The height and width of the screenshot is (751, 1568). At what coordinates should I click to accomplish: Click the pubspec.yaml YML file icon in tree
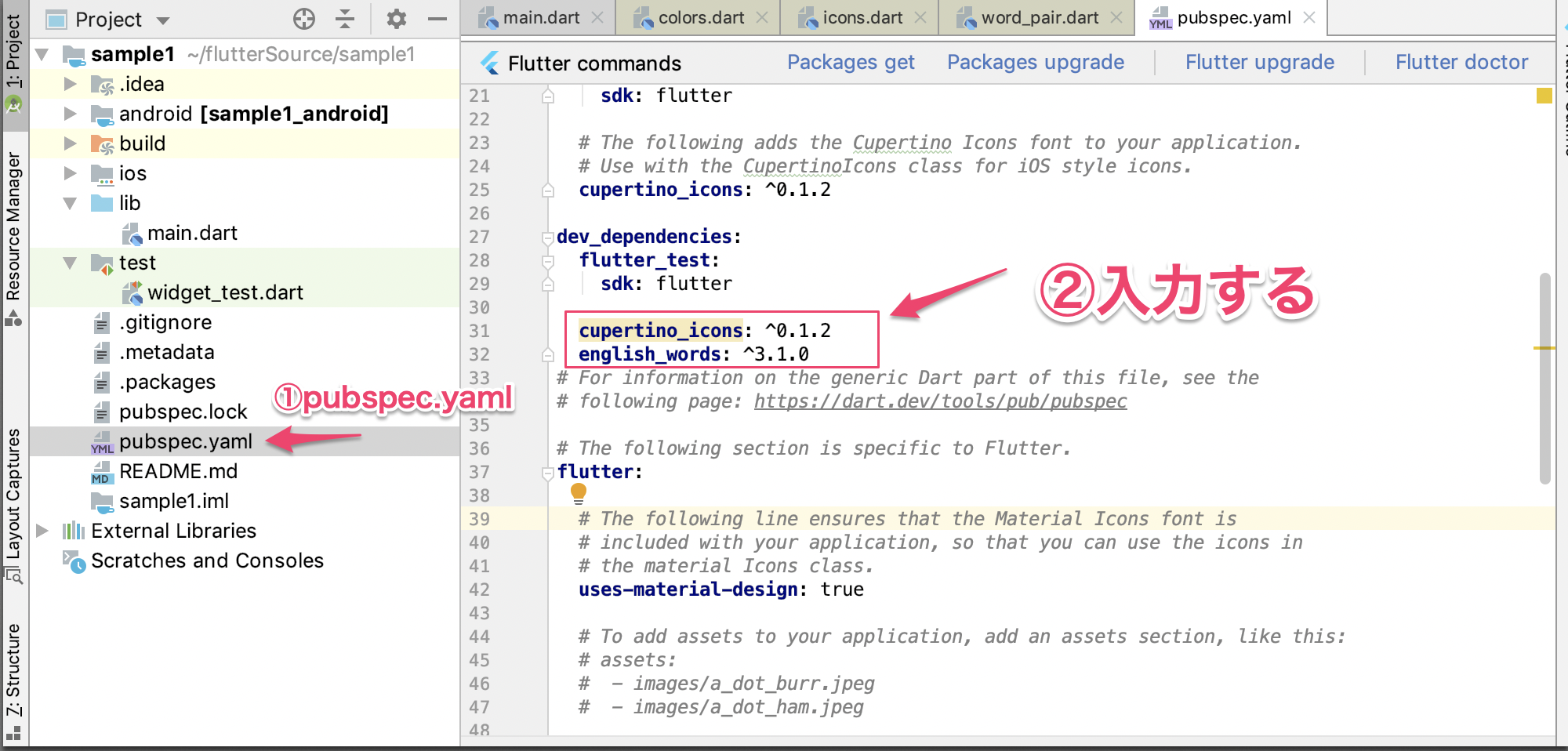pyautogui.click(x=103, y=443)
